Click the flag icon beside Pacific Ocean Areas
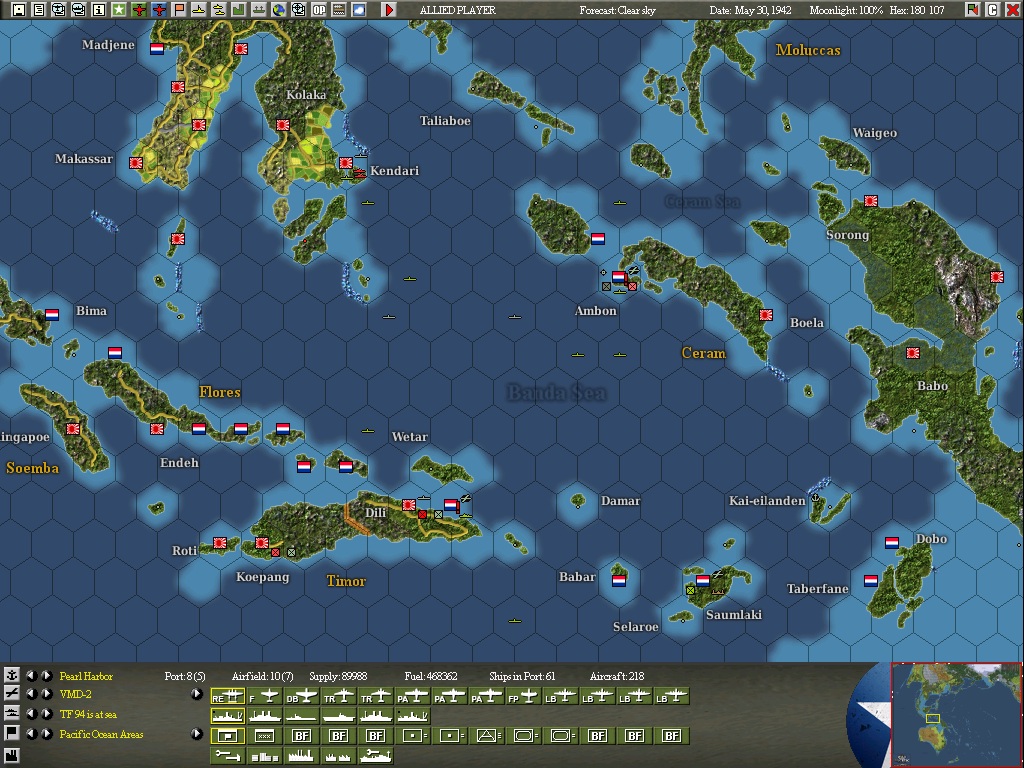Viewport: 1024px width, 768px height. [x=12, y=733]
